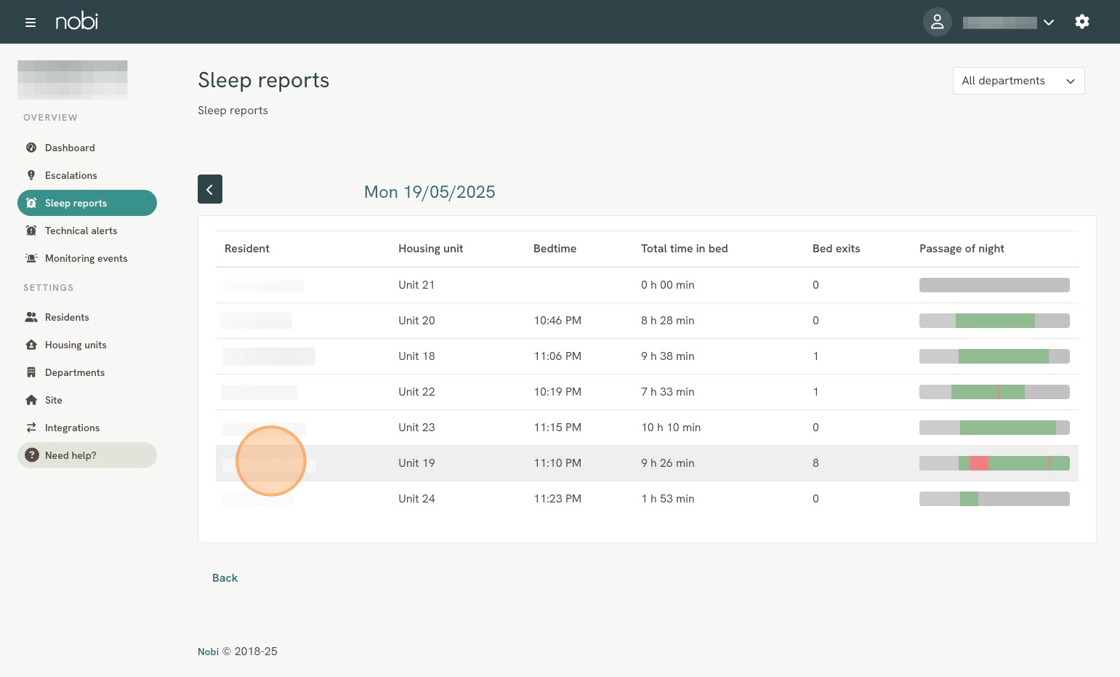Open the All departments dropdown

coord(1018,81)
